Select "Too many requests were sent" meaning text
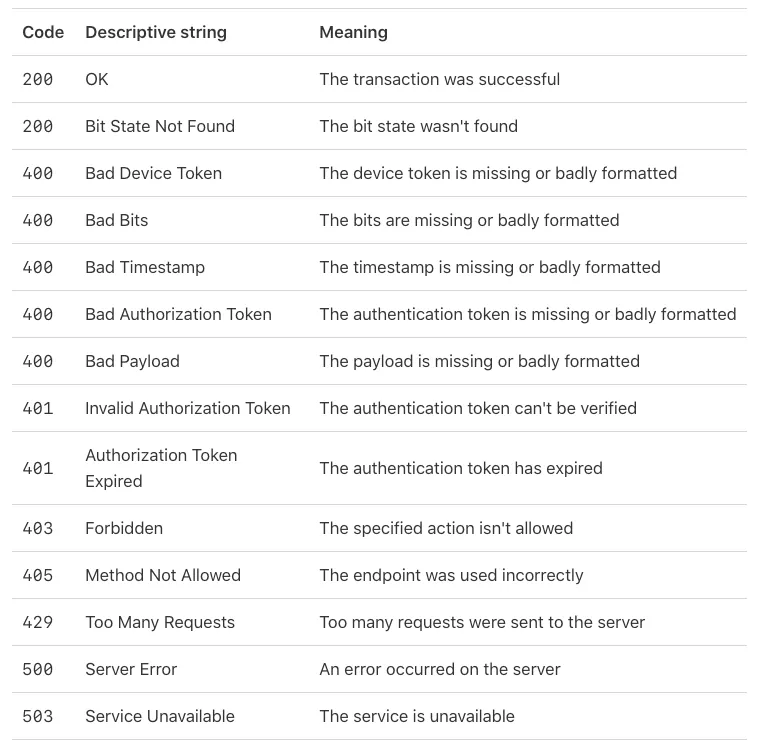This screenshot has width=757, height=754. [x=481, y=622]
